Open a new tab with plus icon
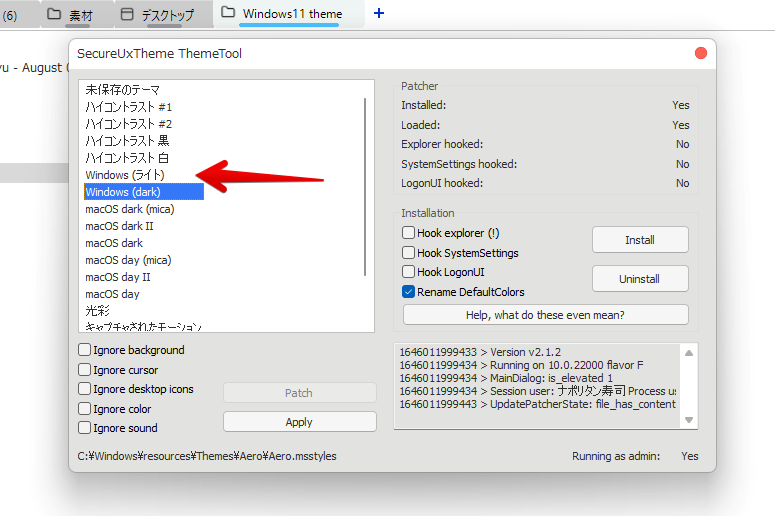This screenshot has height=516, width=775. click(x=379, y=13)
